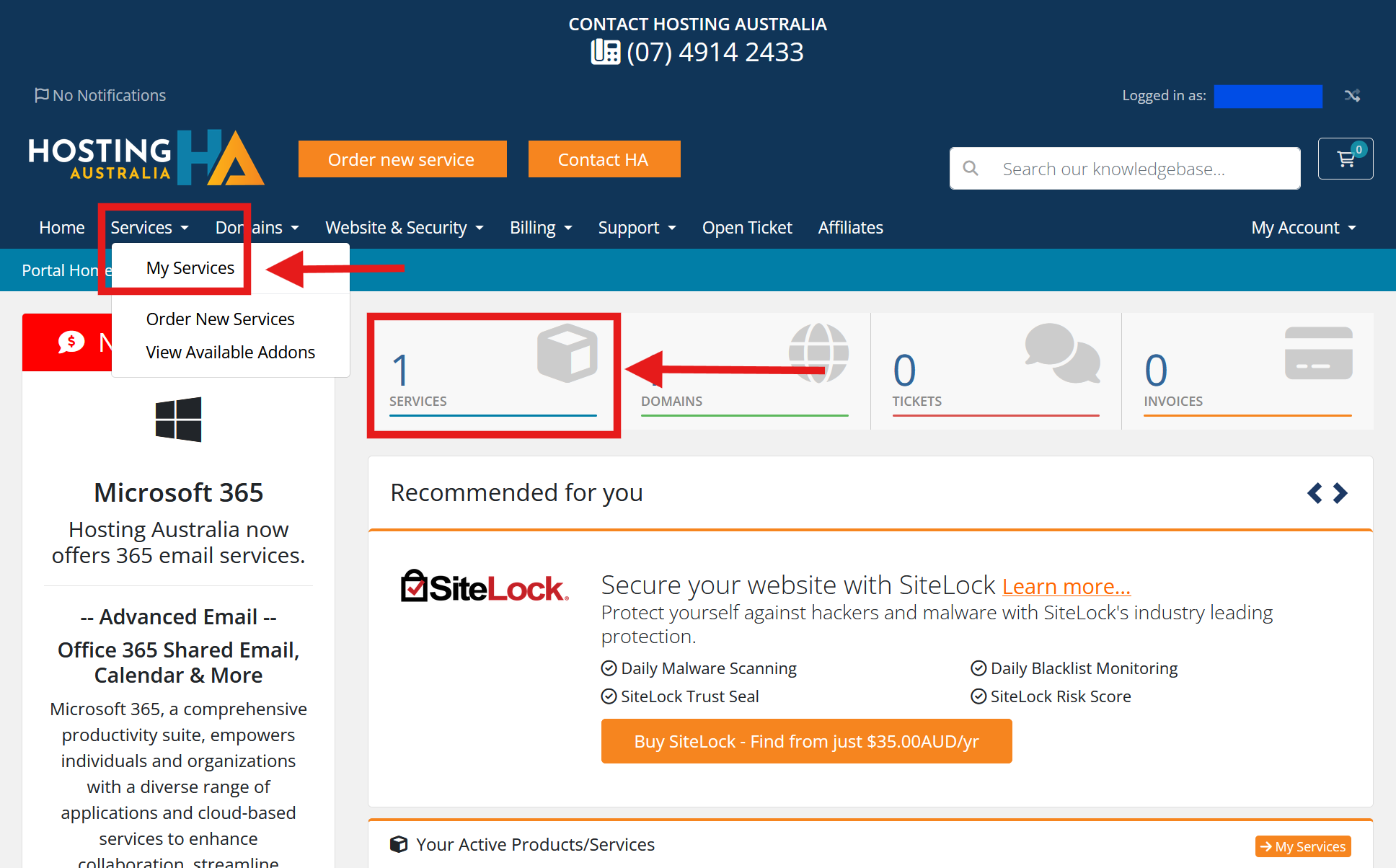Open the Invoices count tile
Screen dimensions: 1396x868
pyautogui.click(x=1247, y=373)
